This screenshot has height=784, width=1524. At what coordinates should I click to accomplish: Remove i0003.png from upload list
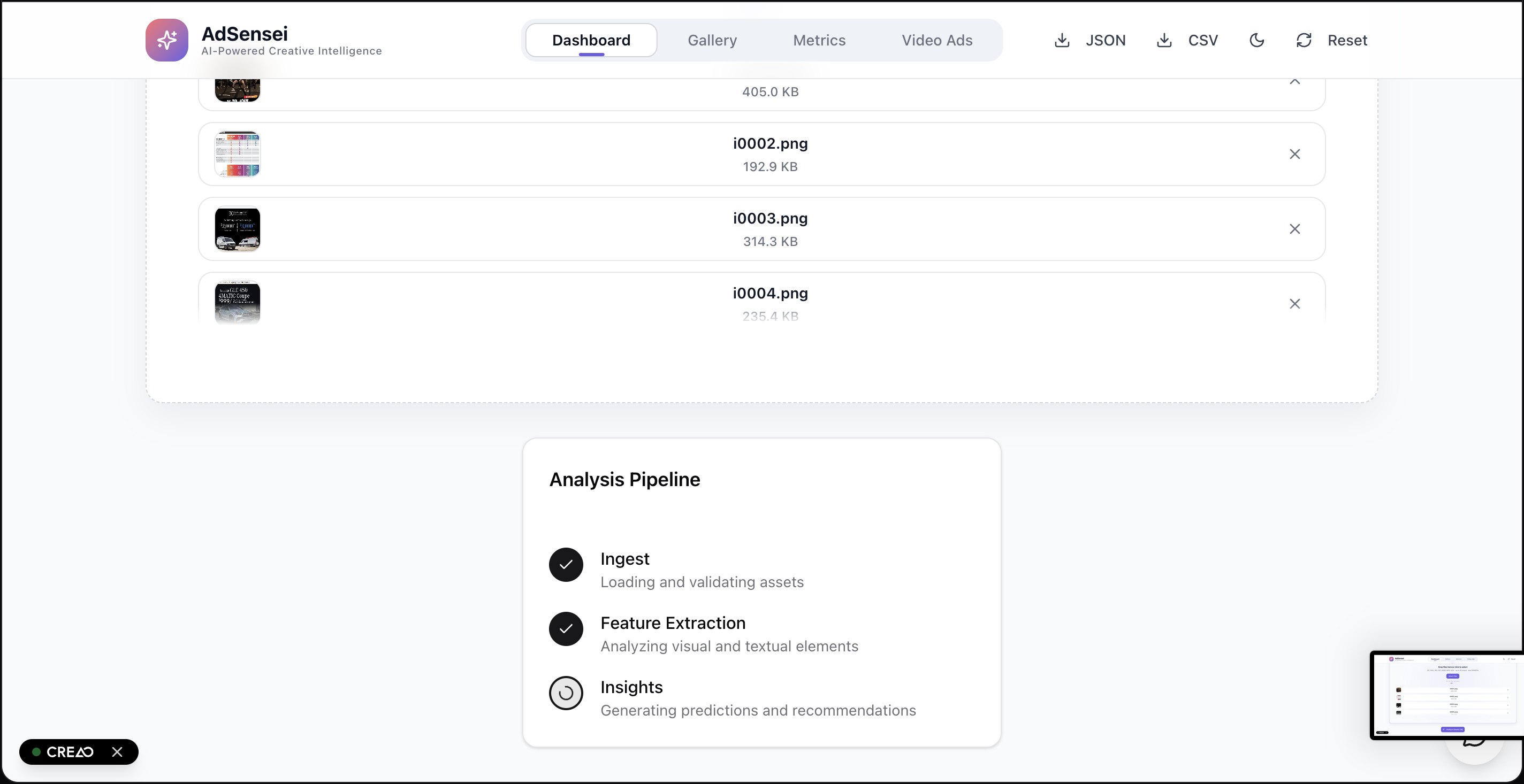coord(1294,229)
